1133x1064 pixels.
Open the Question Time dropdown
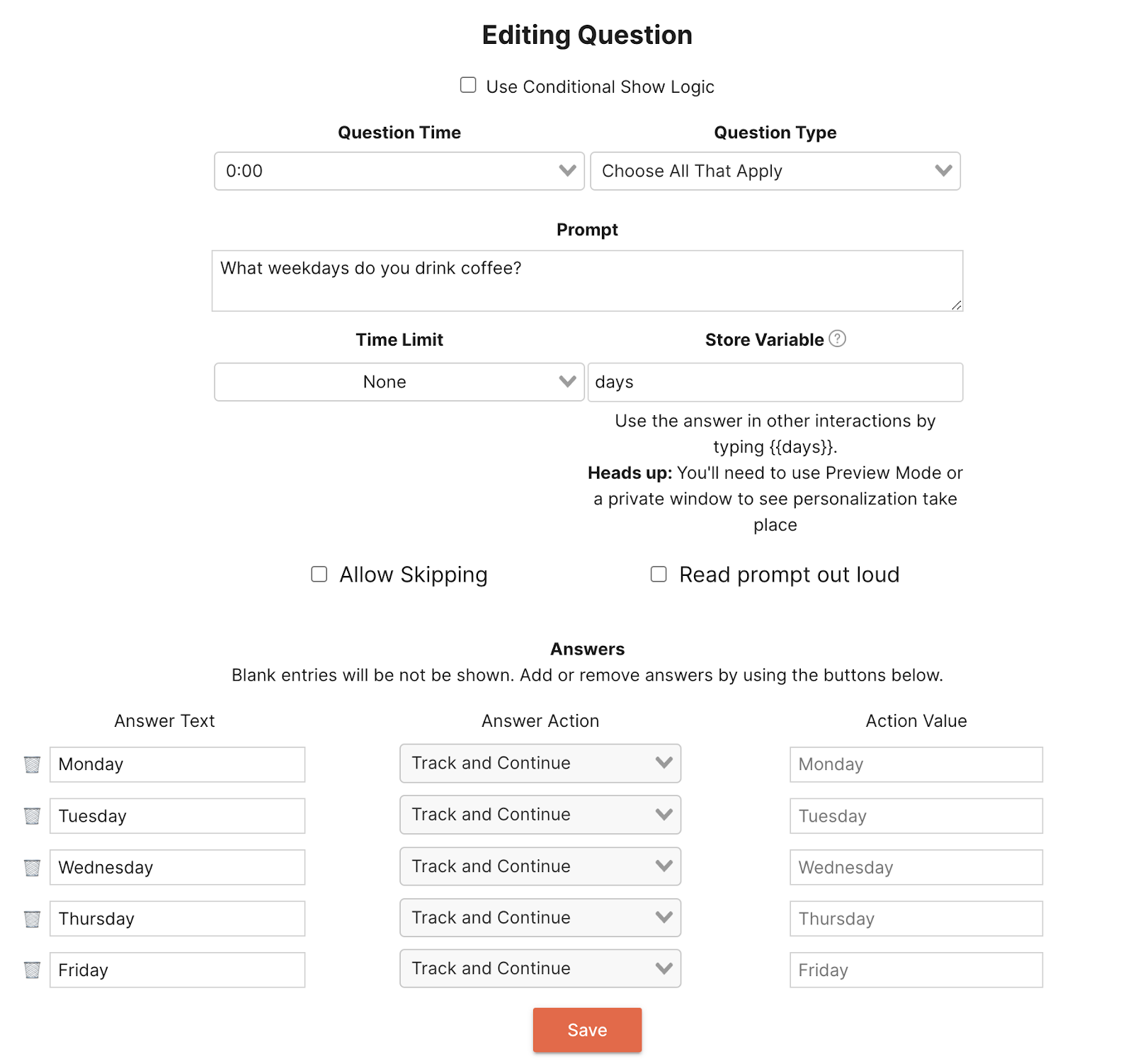tap(399, 171)
